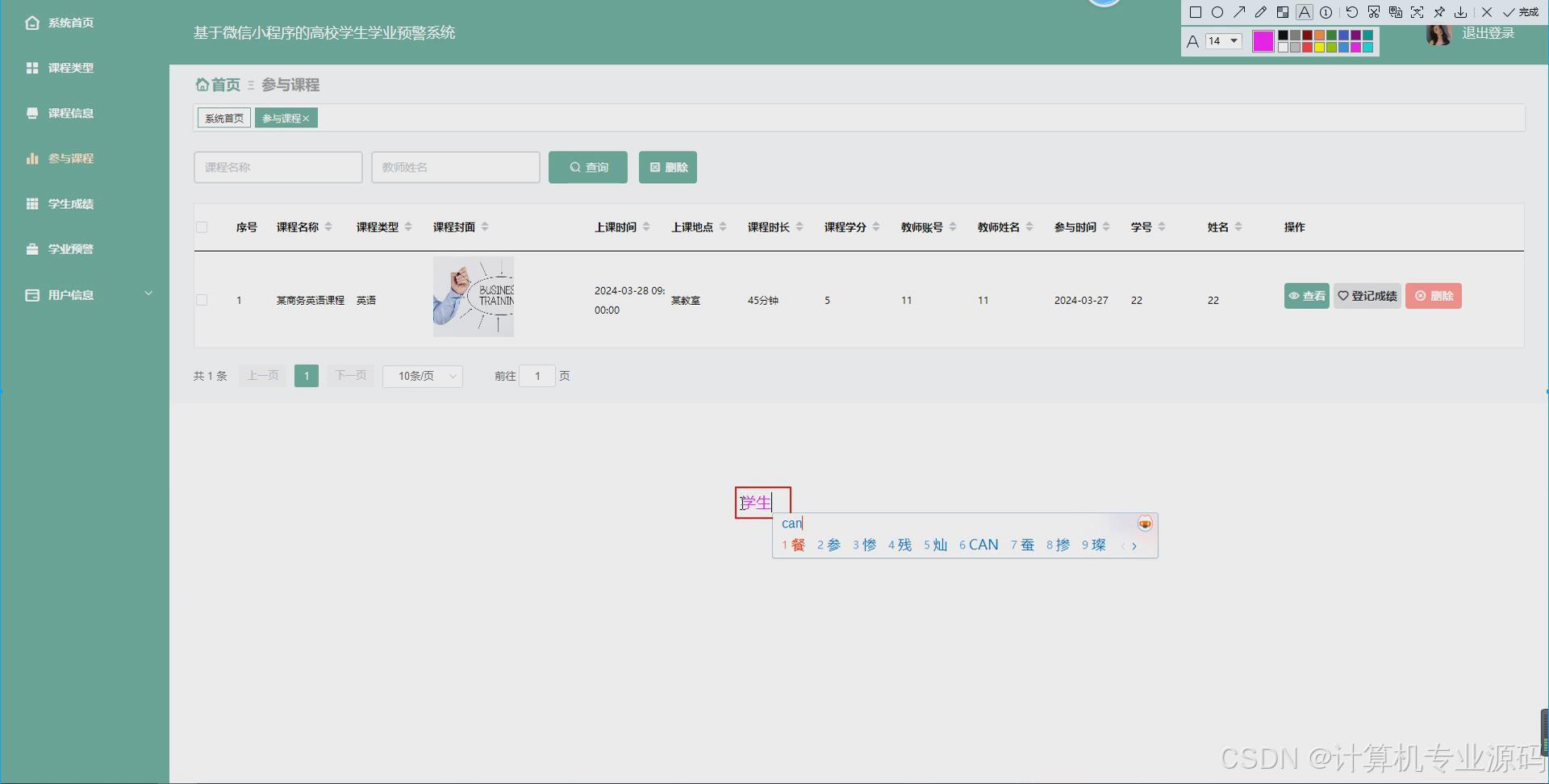
Task: Select the mosaic blur tool
Action: [x=1283, y=12]
